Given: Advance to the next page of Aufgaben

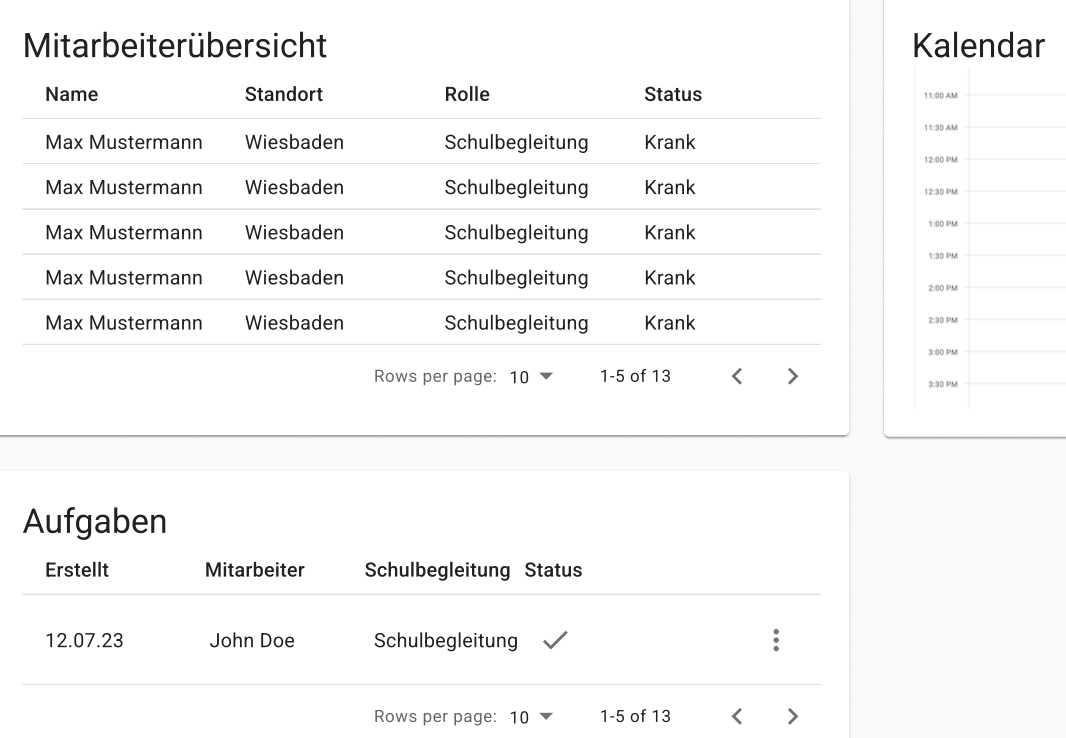Looking at the screenshot, I should click(793, 716).
